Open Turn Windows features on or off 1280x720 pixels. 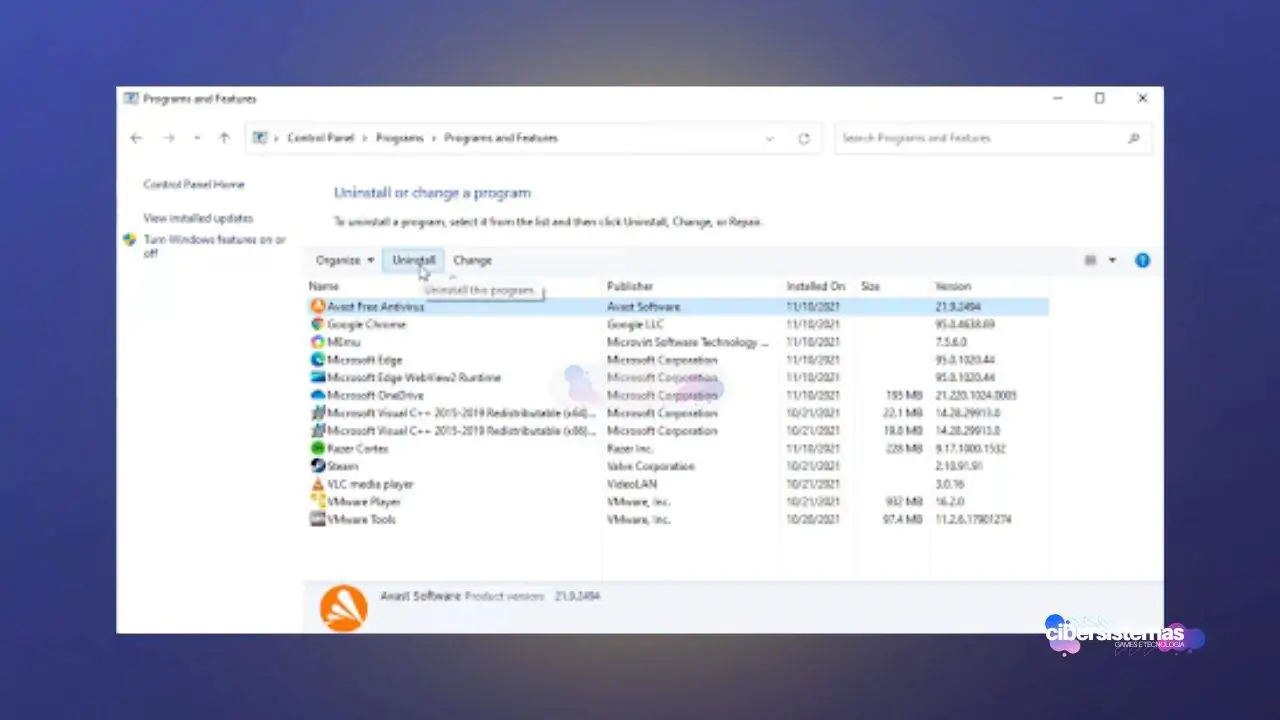click(x=214, y=247)
